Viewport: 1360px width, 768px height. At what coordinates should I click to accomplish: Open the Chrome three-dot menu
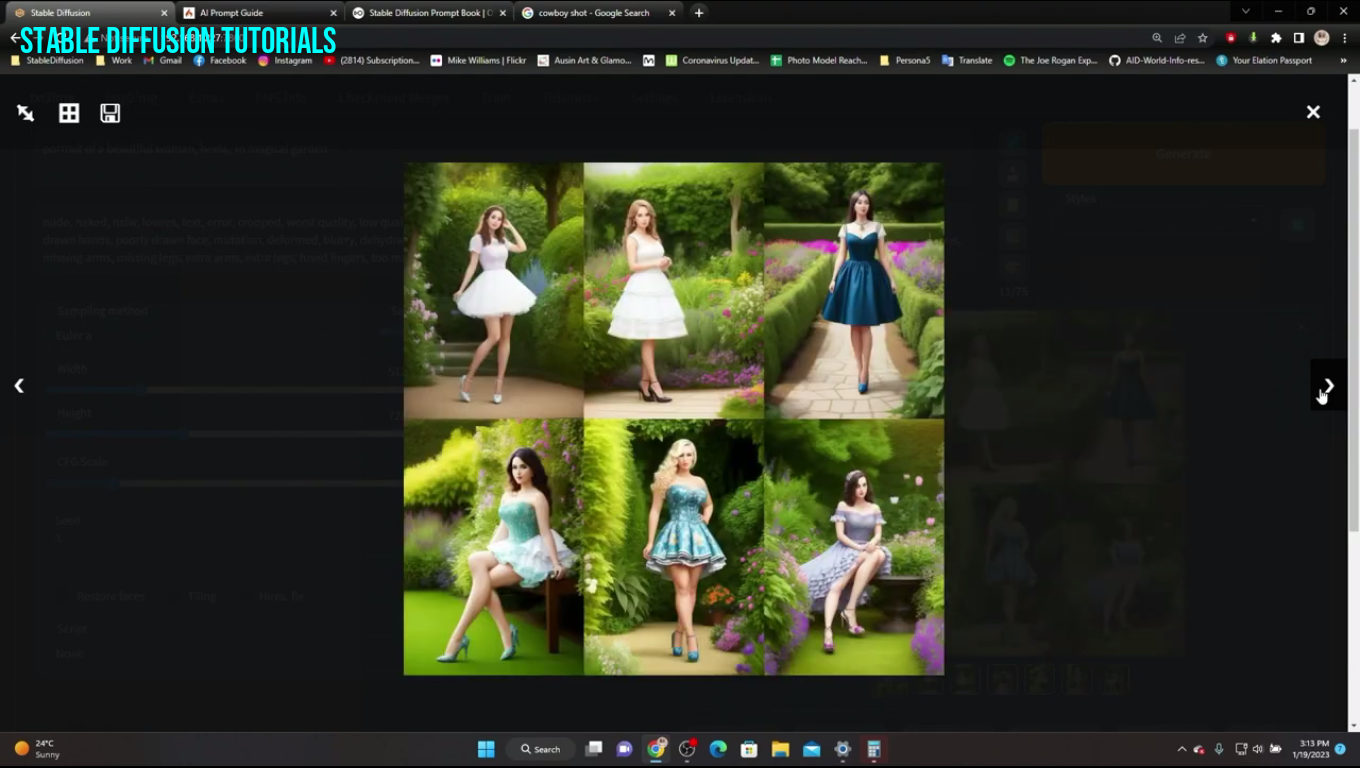tap(1343, 38)
